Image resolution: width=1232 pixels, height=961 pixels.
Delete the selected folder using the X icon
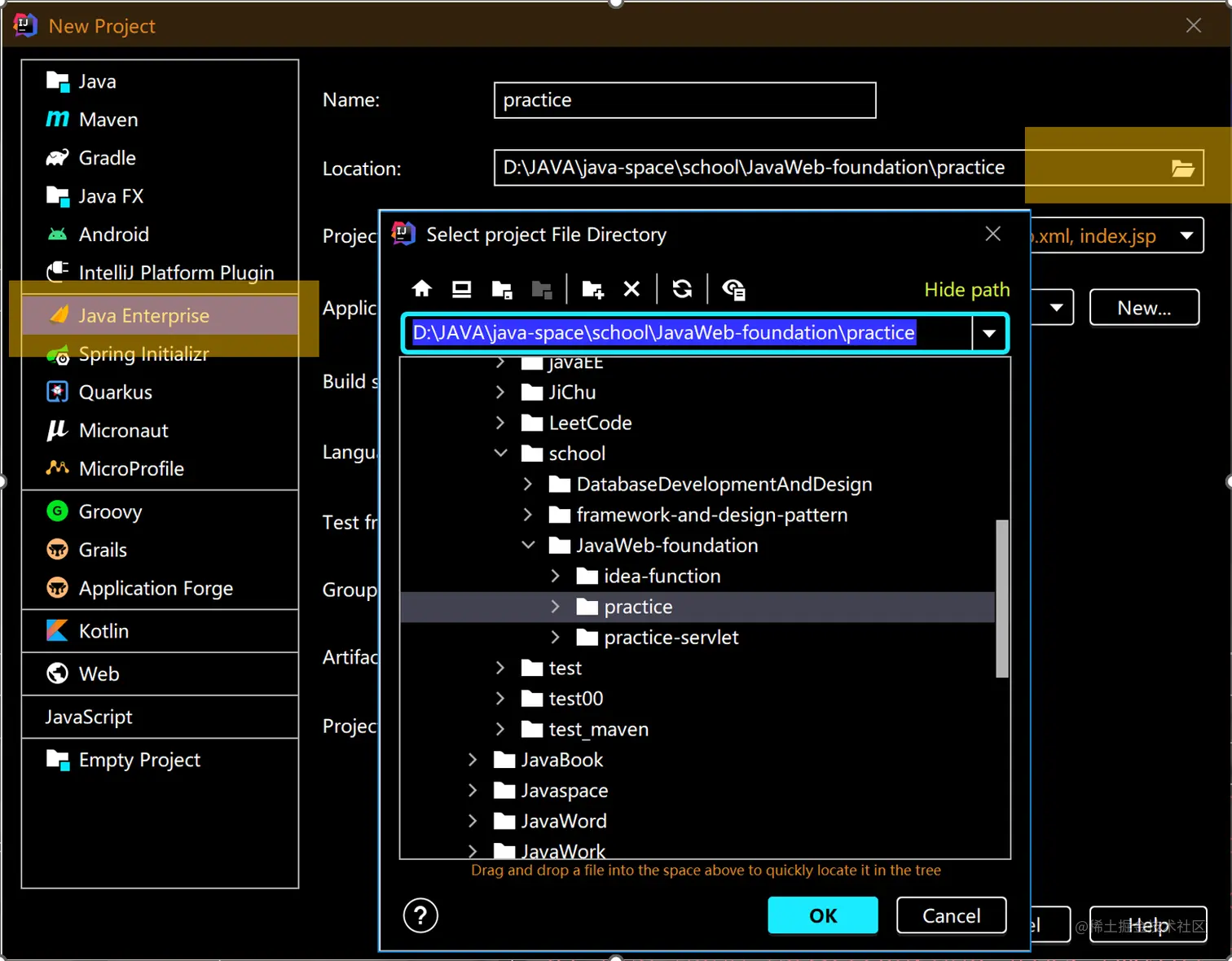[631, 289]
